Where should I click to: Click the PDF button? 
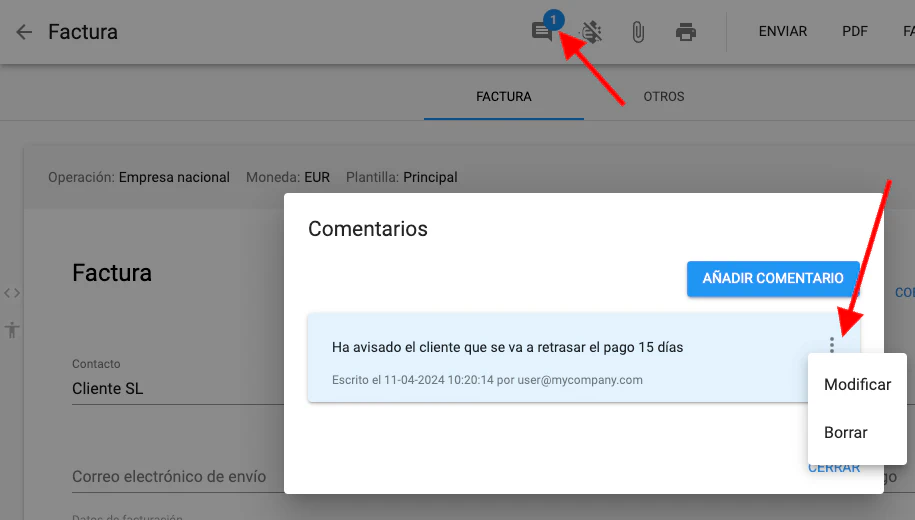[855, 32]
